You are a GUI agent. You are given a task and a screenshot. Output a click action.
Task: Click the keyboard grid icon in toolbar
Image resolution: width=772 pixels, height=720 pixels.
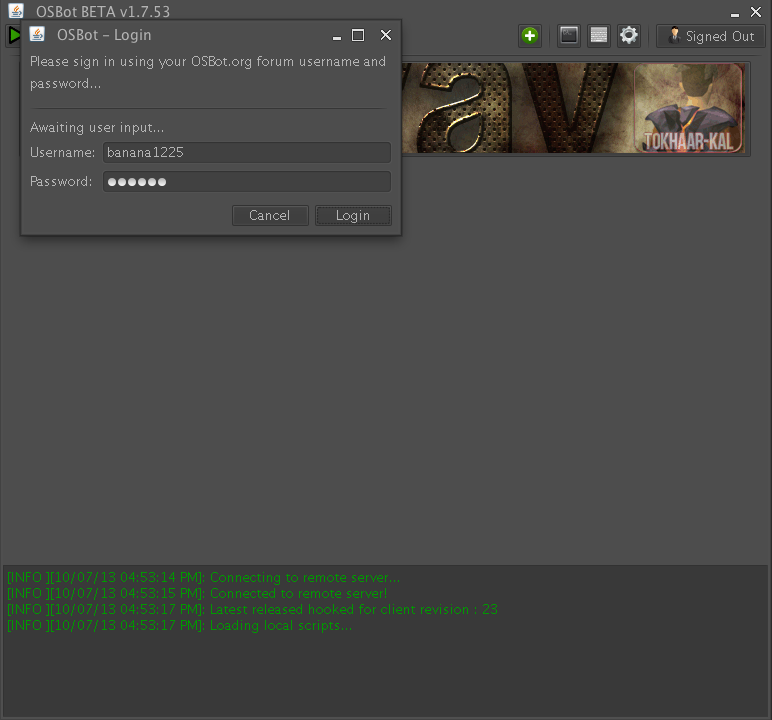tap(599, 36)
